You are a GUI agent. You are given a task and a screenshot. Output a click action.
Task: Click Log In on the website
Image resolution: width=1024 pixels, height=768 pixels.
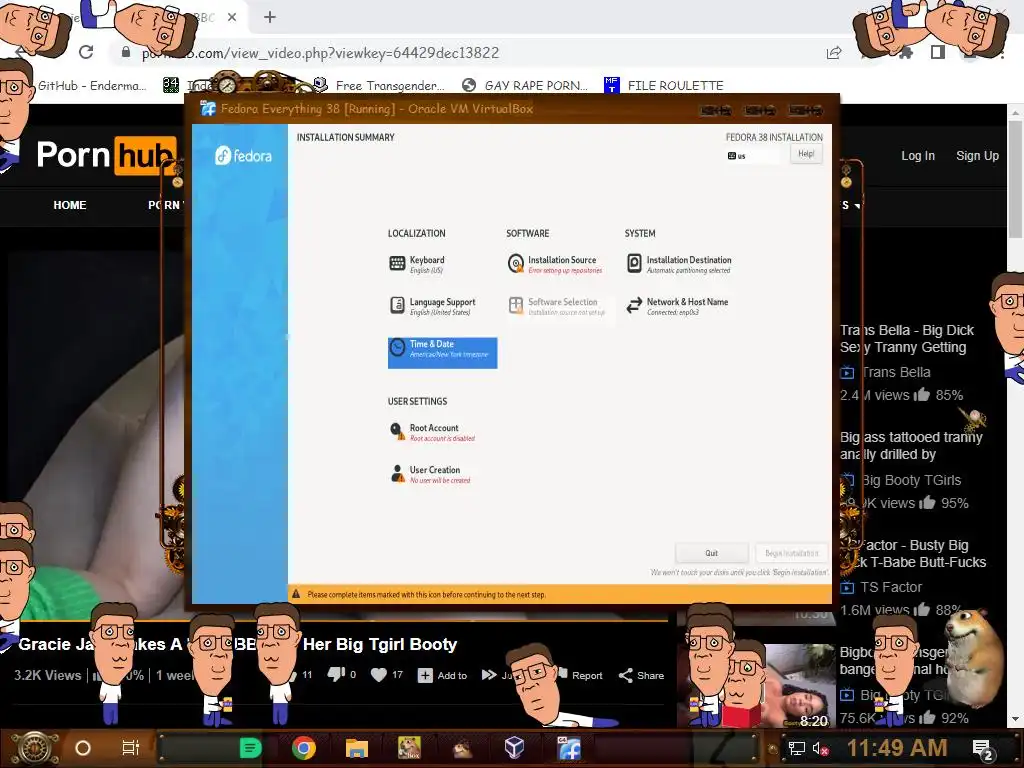coord(918,156)
